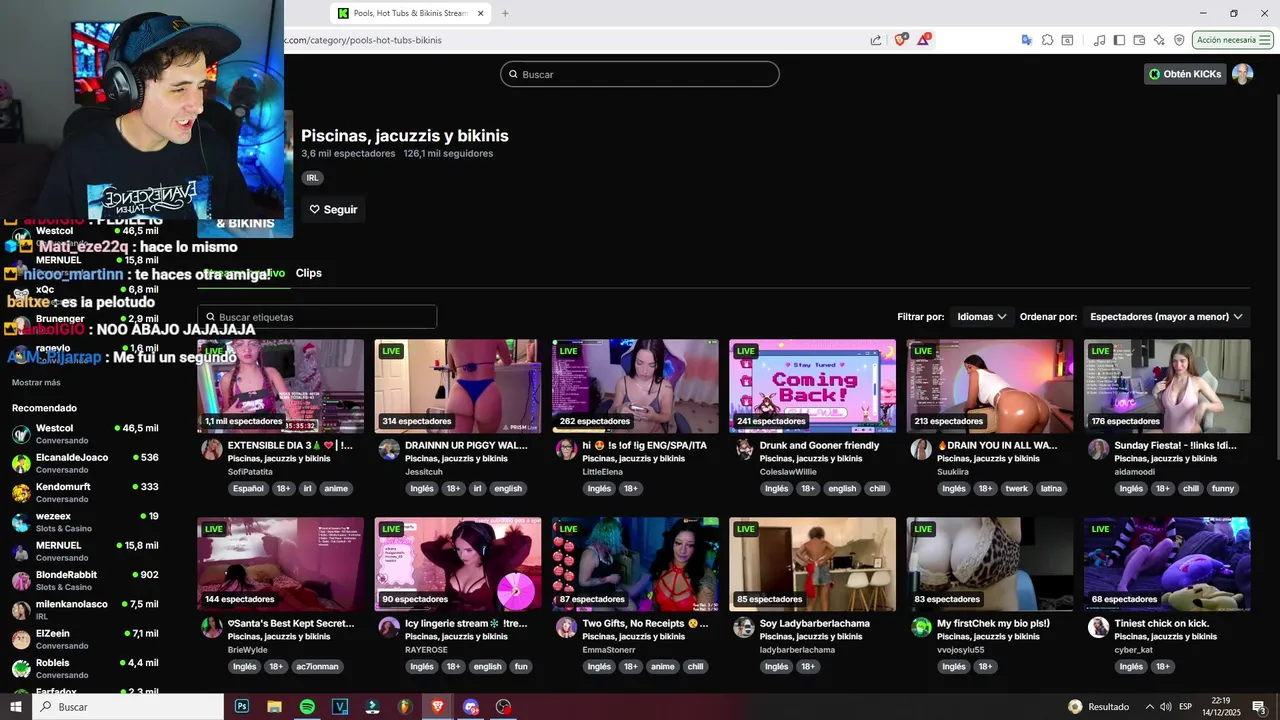1280x720 pixels.
Task: Click the 'Acción necesaria' menu button
Action: pyautogui.click(x=1232, y=40)
